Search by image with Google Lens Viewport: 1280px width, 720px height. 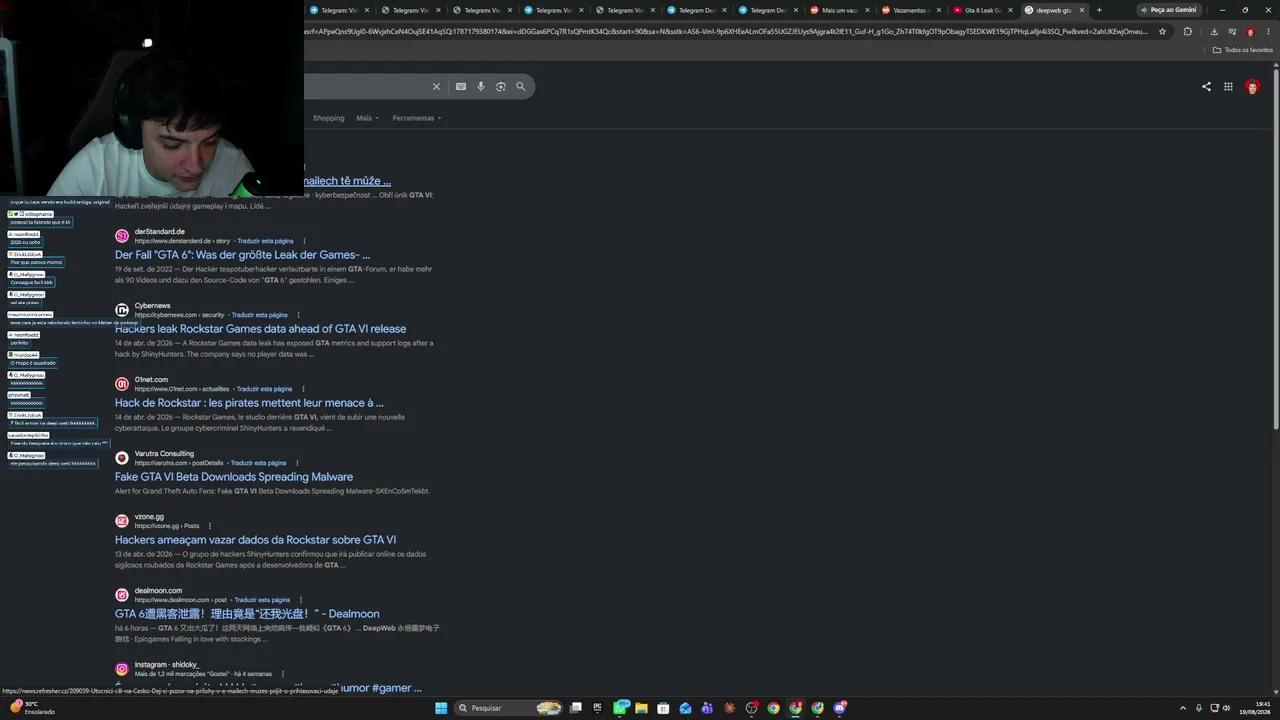501,87
